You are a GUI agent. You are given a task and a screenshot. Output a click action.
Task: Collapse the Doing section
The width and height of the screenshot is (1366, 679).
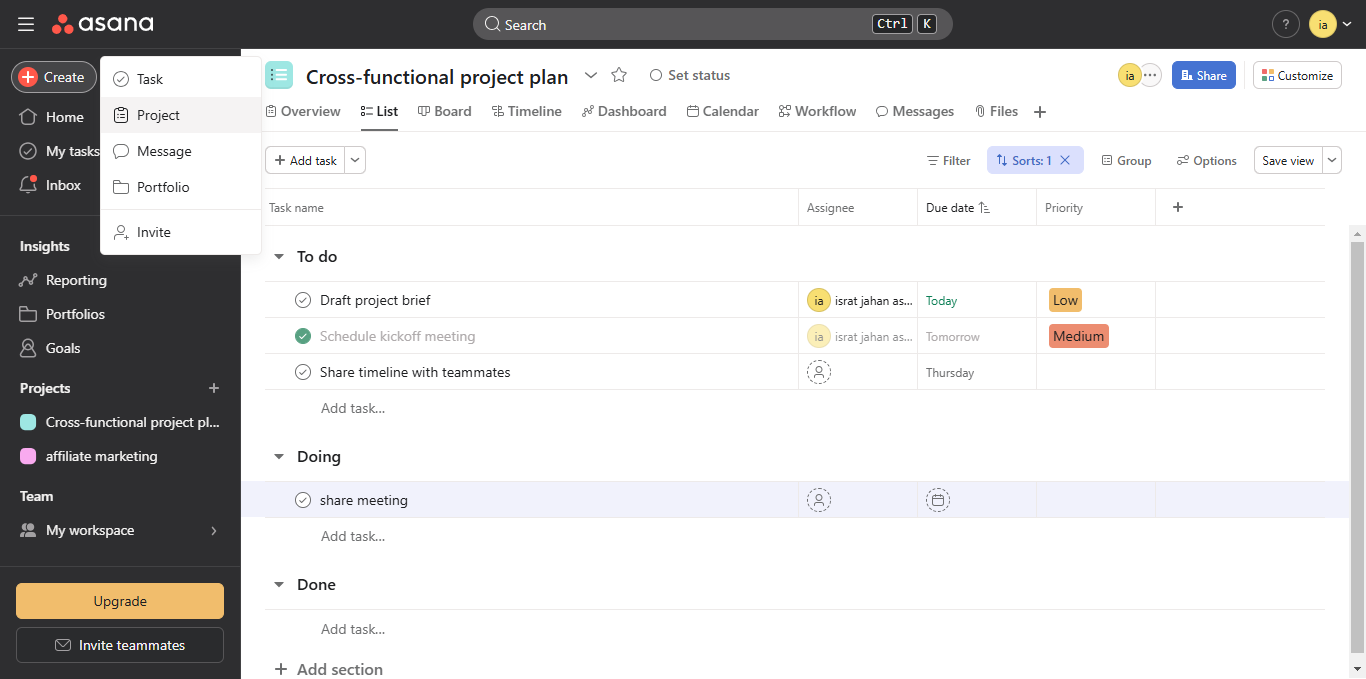click(x=278, y=456)
